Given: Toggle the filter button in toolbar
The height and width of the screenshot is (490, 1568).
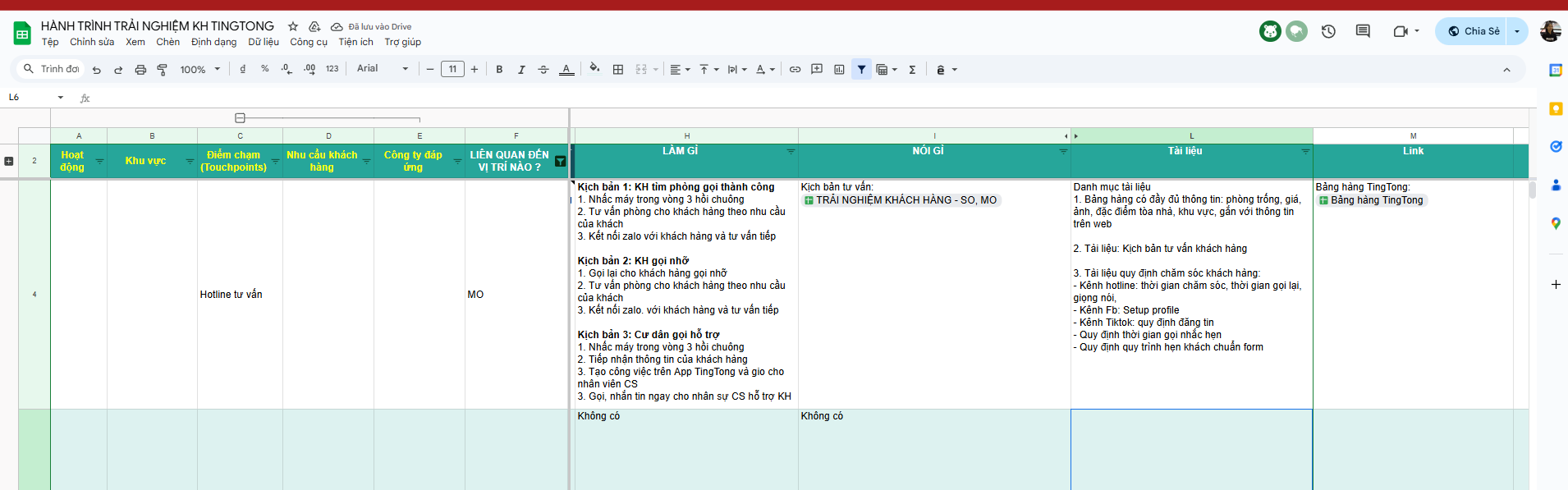Looking at the screenshot, I should (x=861, y=70).
